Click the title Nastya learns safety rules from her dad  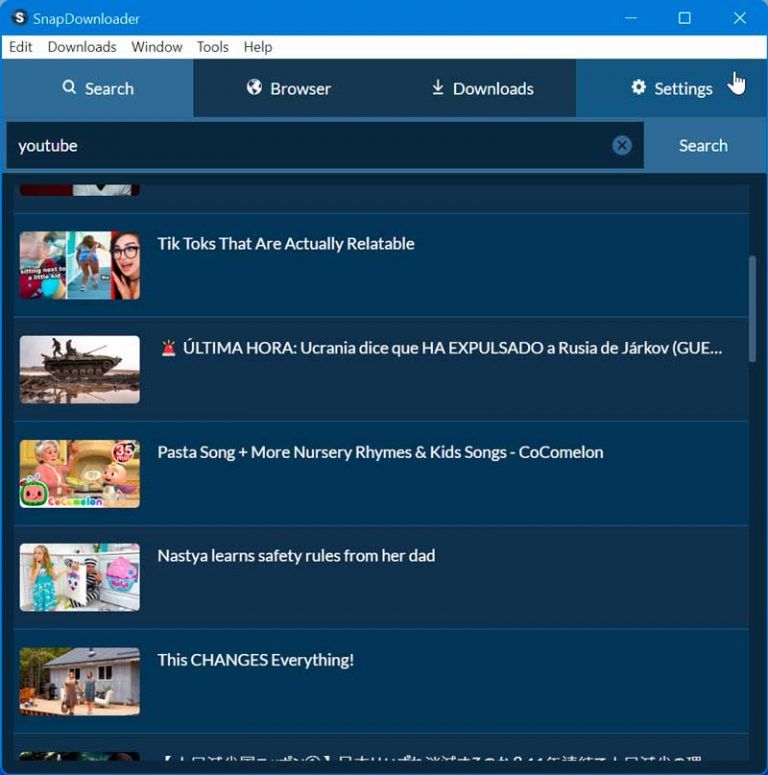pos(296,556)
